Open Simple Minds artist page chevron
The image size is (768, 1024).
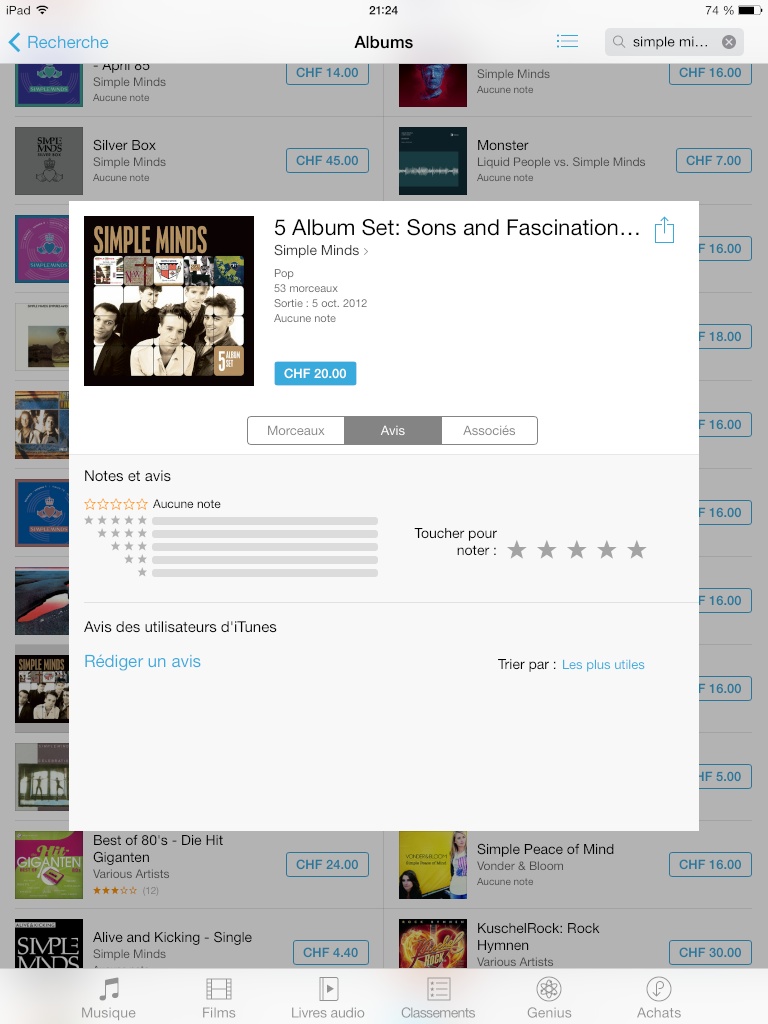tap(366, 251)
